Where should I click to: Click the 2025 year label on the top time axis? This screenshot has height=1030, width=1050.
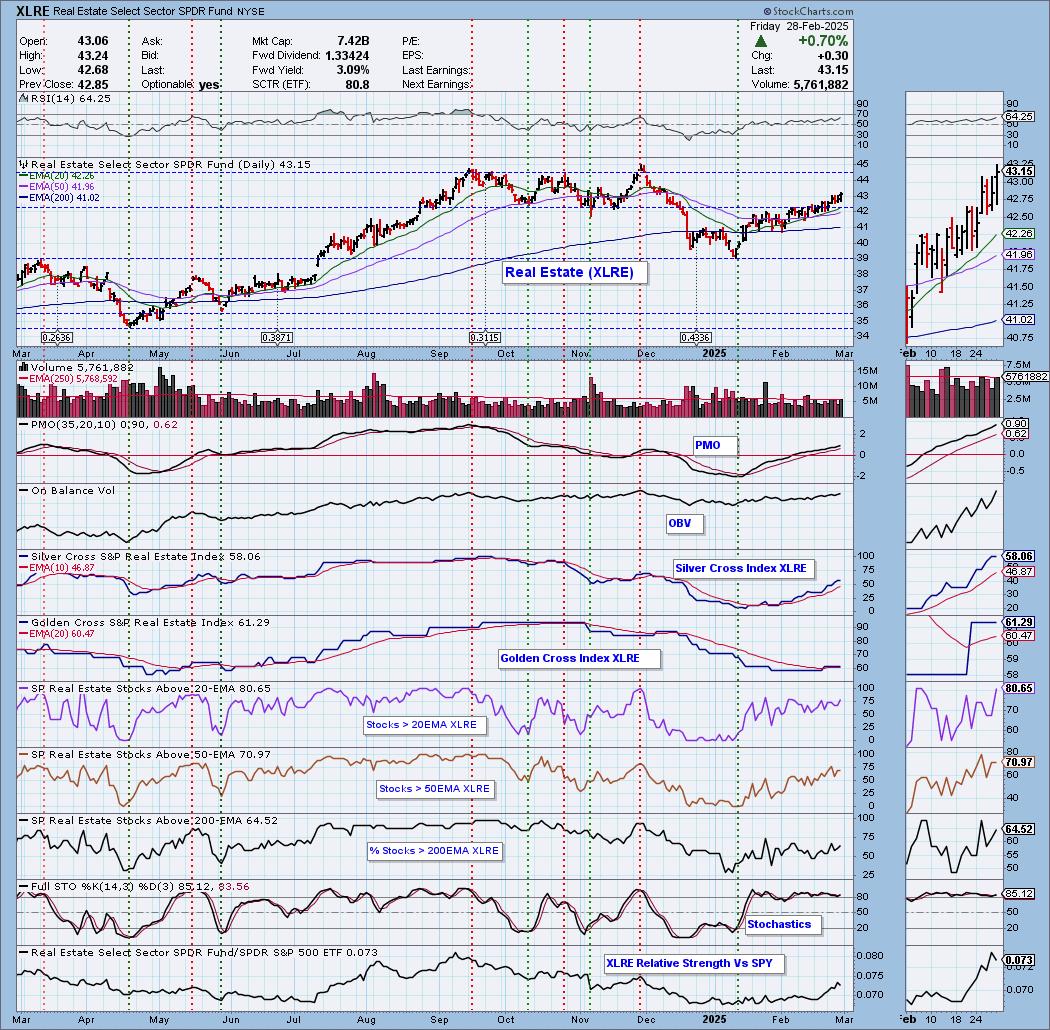(x=715, y=354)
